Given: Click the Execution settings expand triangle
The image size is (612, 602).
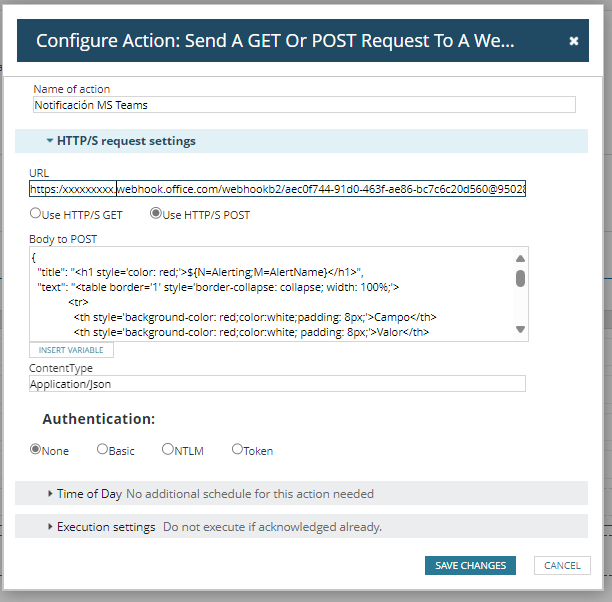Looking at the screenshot, I should pos(50,527).
